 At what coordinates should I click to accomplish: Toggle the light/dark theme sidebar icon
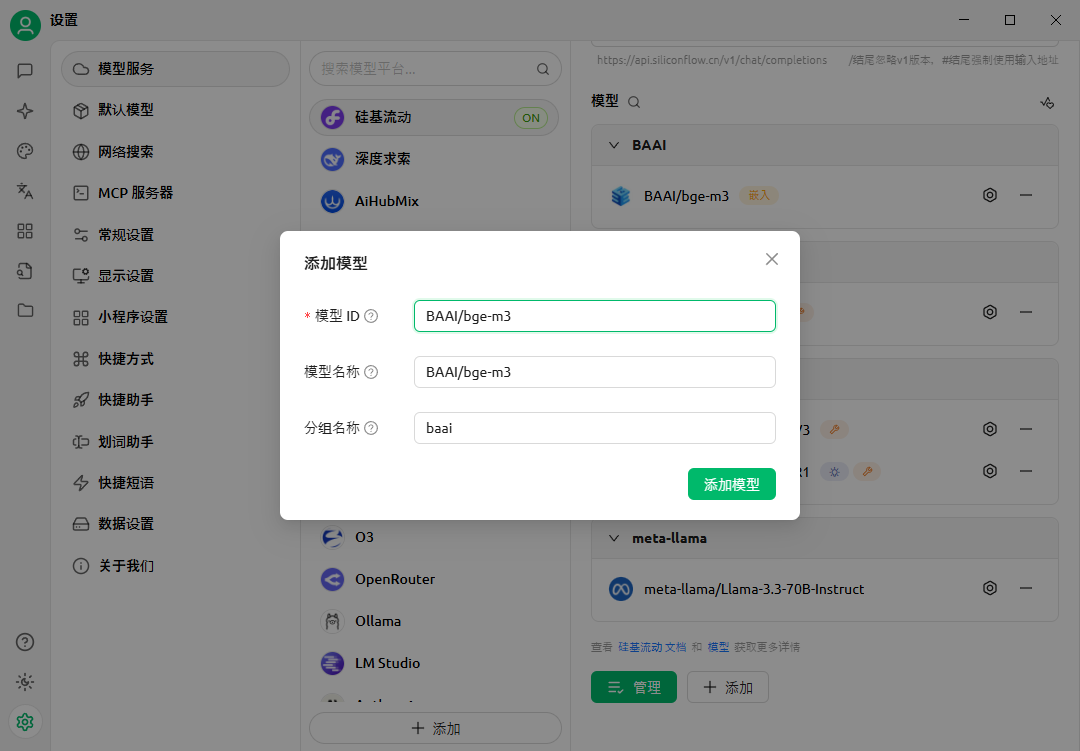pyautogui.click(x=25, y=682)
